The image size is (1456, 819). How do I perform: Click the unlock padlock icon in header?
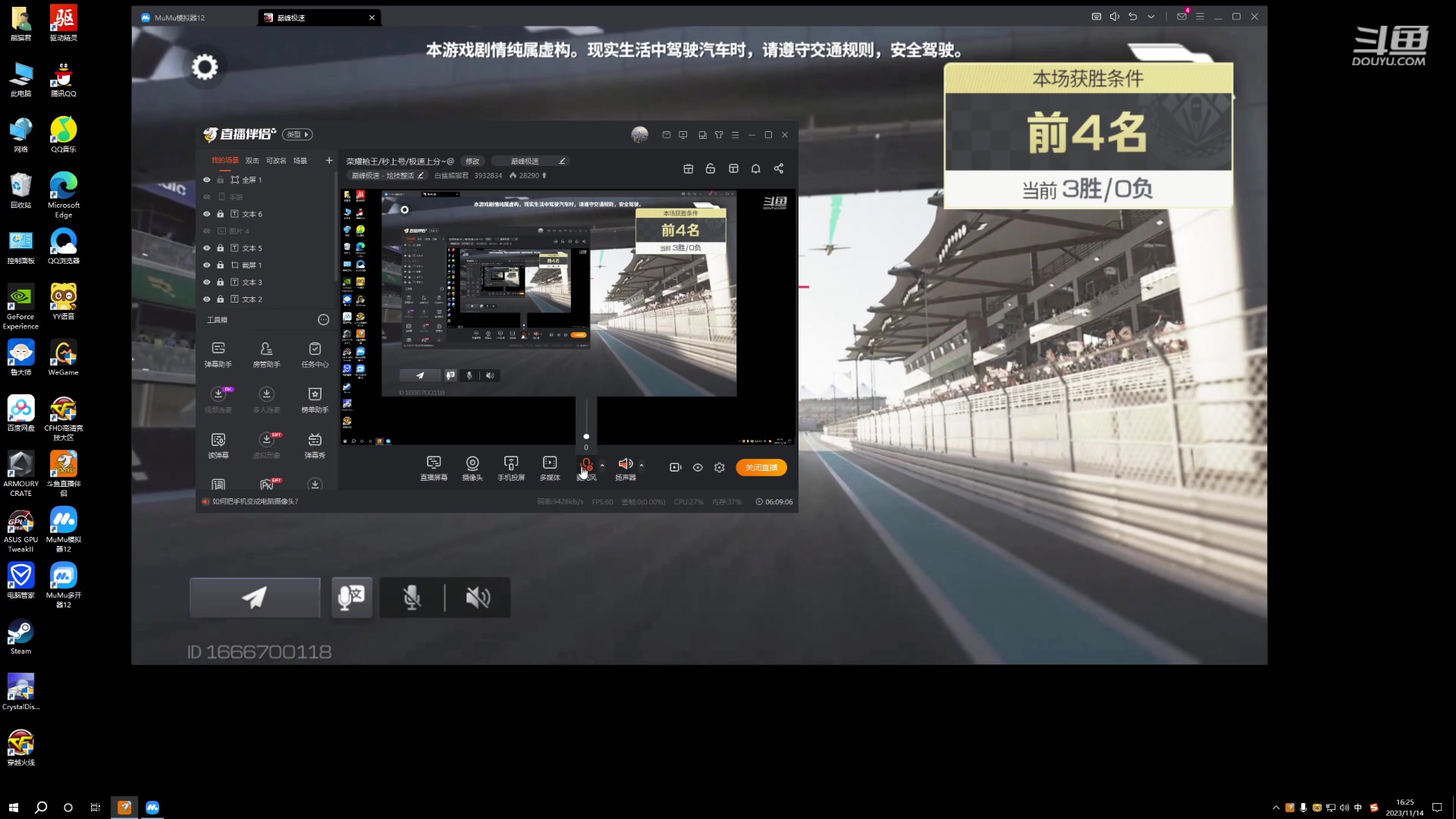(711, 168)
